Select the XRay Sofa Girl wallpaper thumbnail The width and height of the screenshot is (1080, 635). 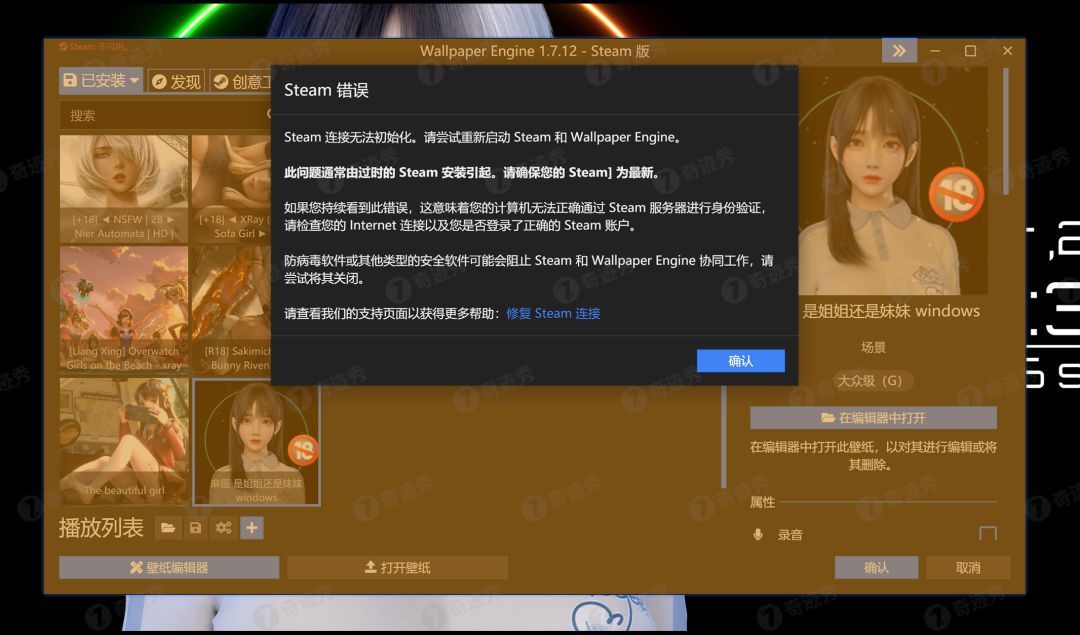(x=231, y=188)
